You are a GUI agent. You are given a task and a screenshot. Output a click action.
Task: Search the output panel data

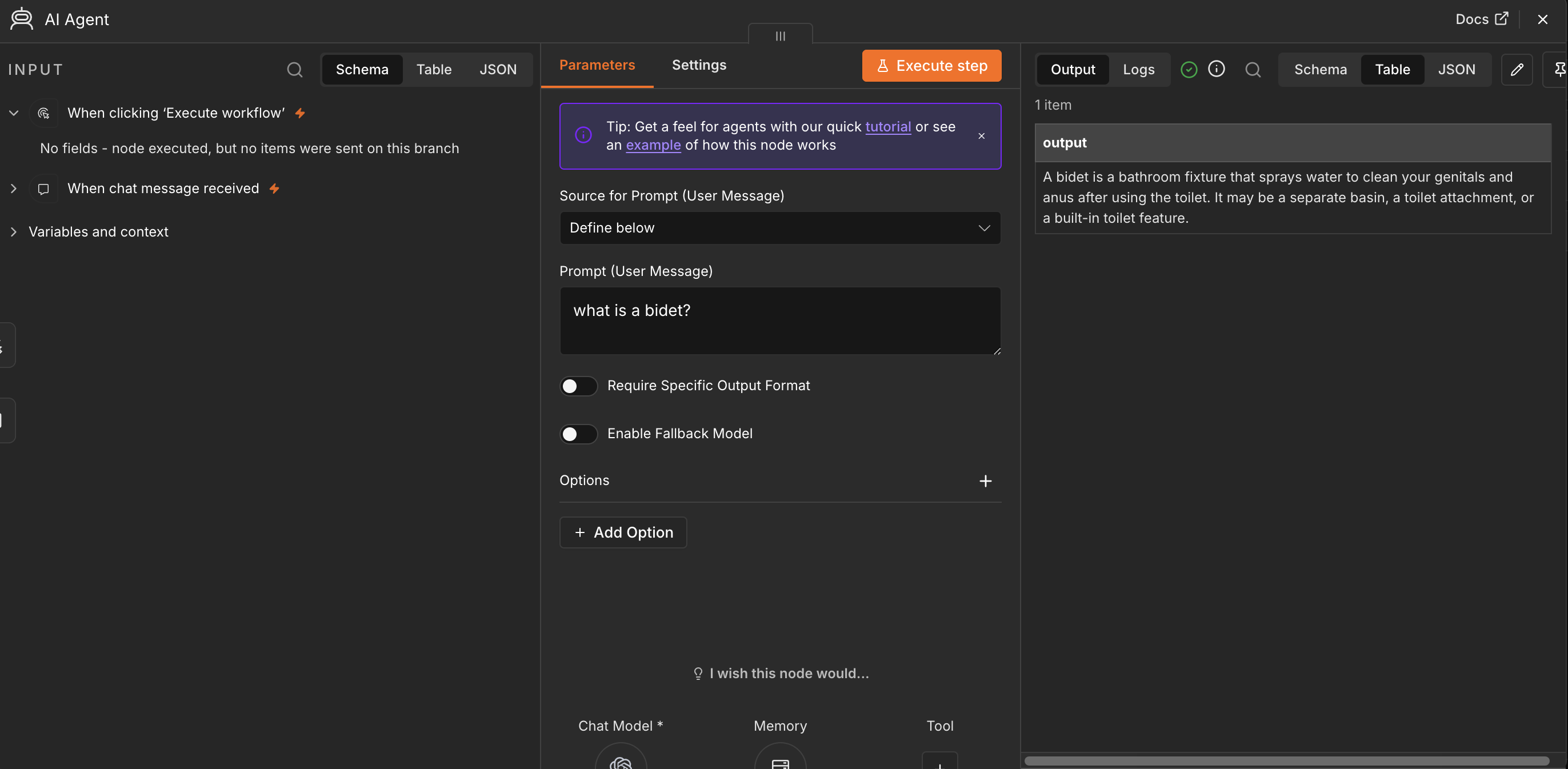pos(1253,69)
